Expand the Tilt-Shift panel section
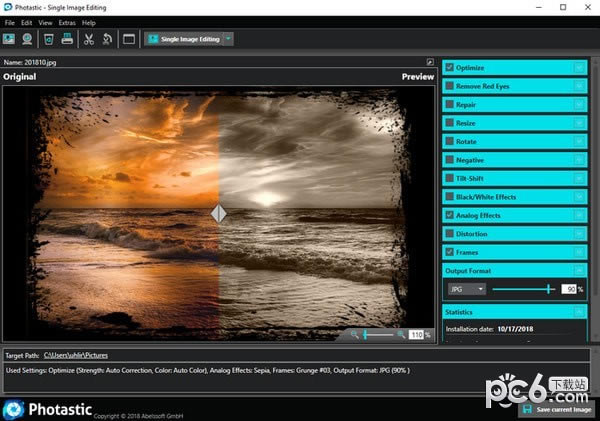This screenshot has width=600, height=421. tap(579, 178)
